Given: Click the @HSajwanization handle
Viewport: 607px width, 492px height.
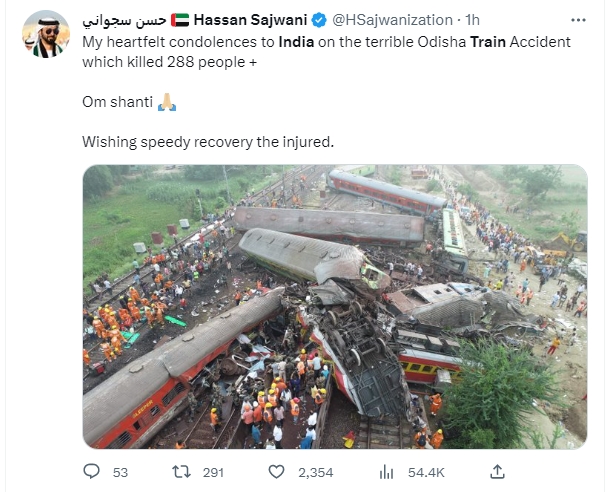Looking at the screenshot, I should tap(392, 20).
